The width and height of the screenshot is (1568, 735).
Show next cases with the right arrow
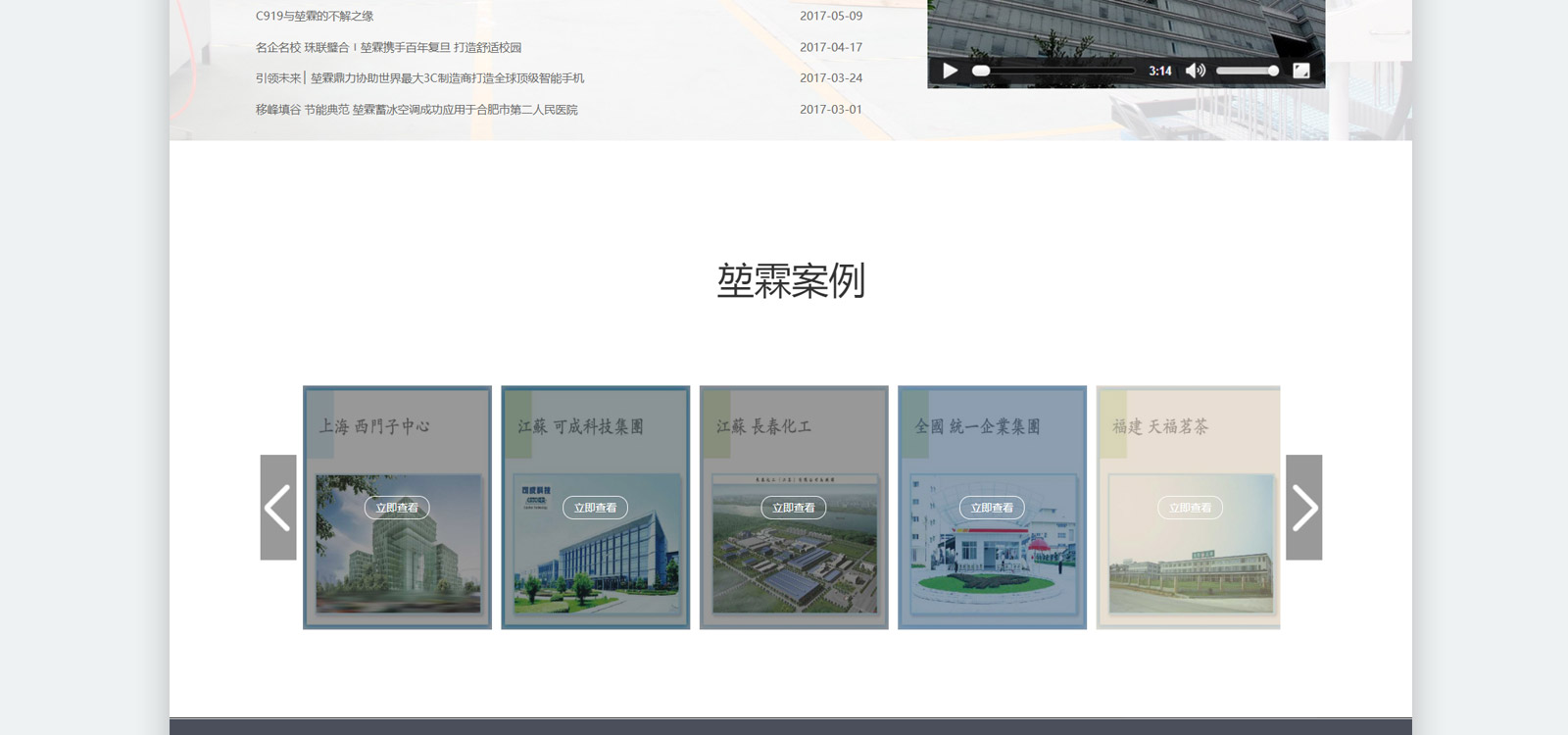[1303, 508]
